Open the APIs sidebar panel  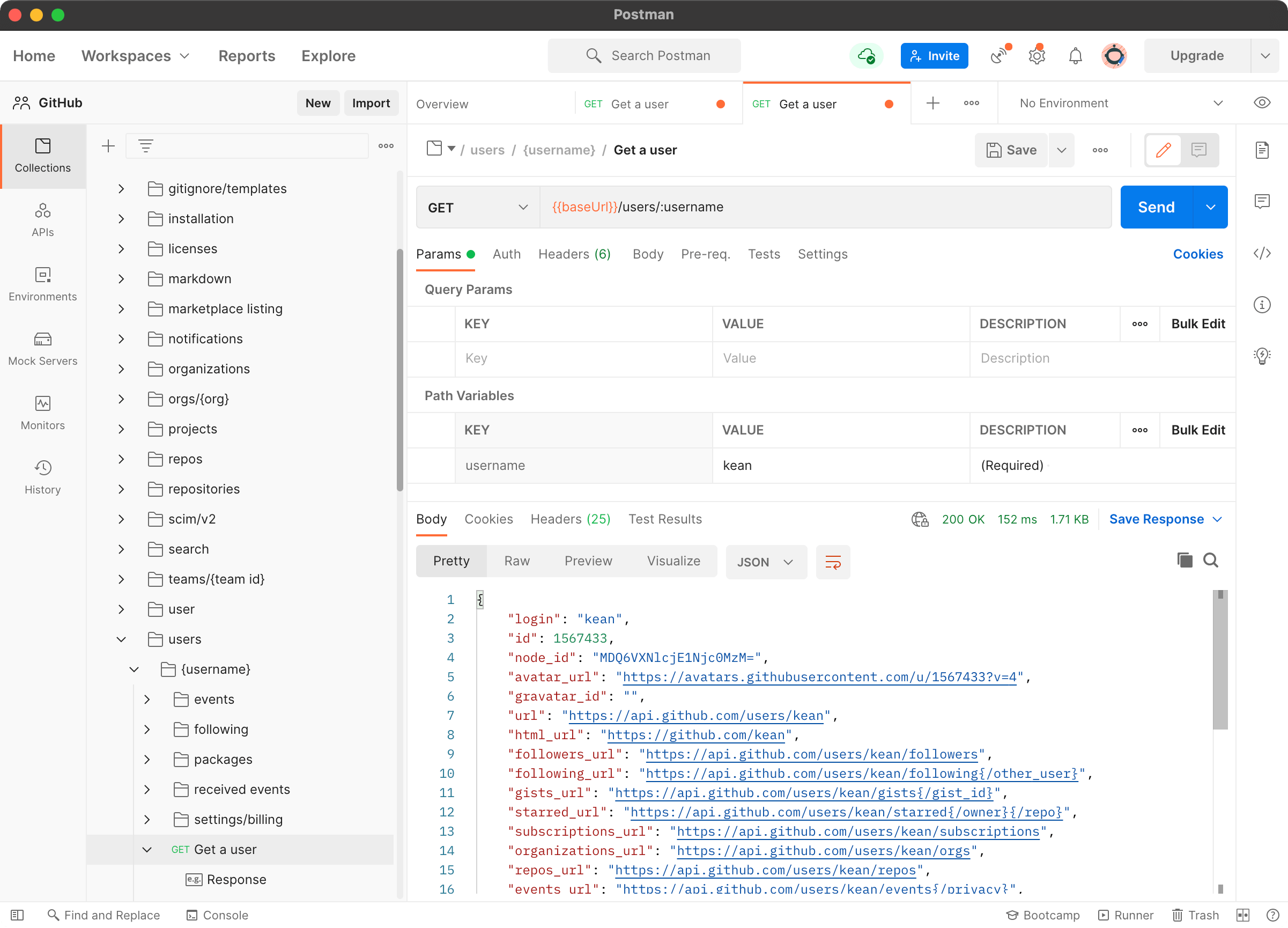[x=42, y=220]
